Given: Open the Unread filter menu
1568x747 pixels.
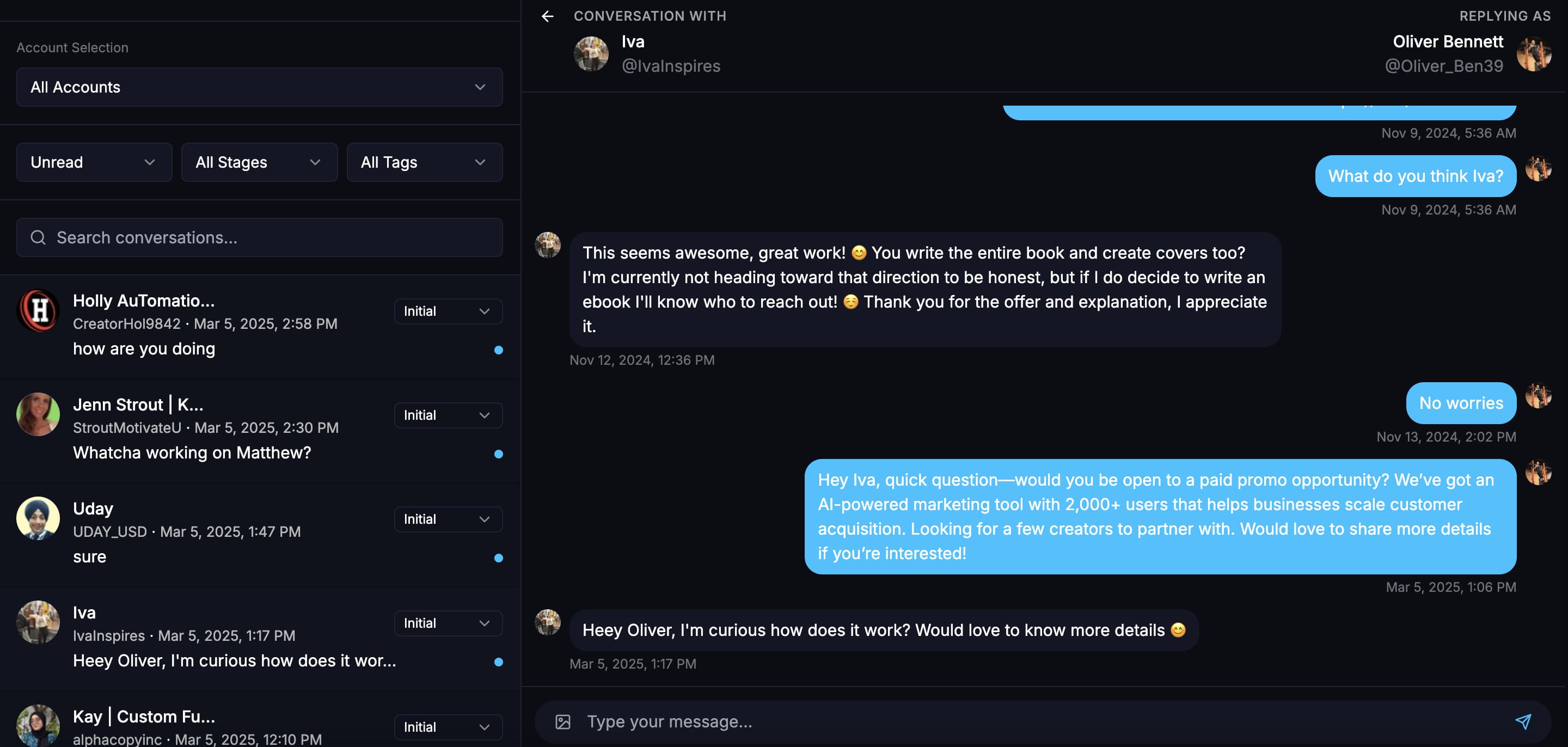Looking at the screenshot, I should coord(94,162).
